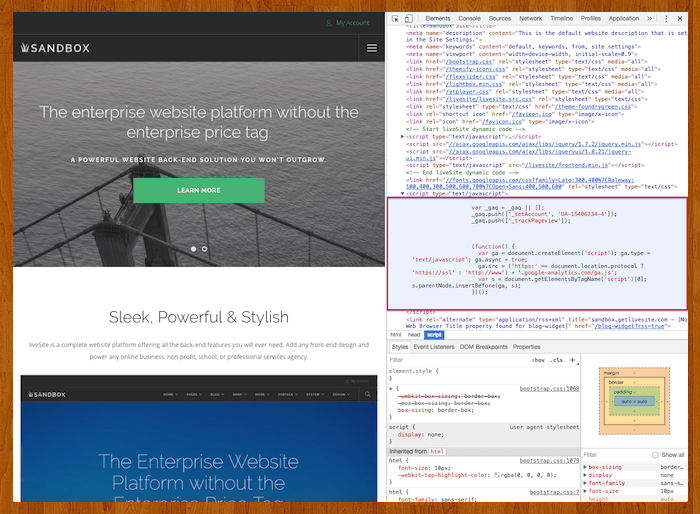Open the /lightbox.min.css href link
The width and height of the screenshot is (700, 514).
(x=474, y=84)
